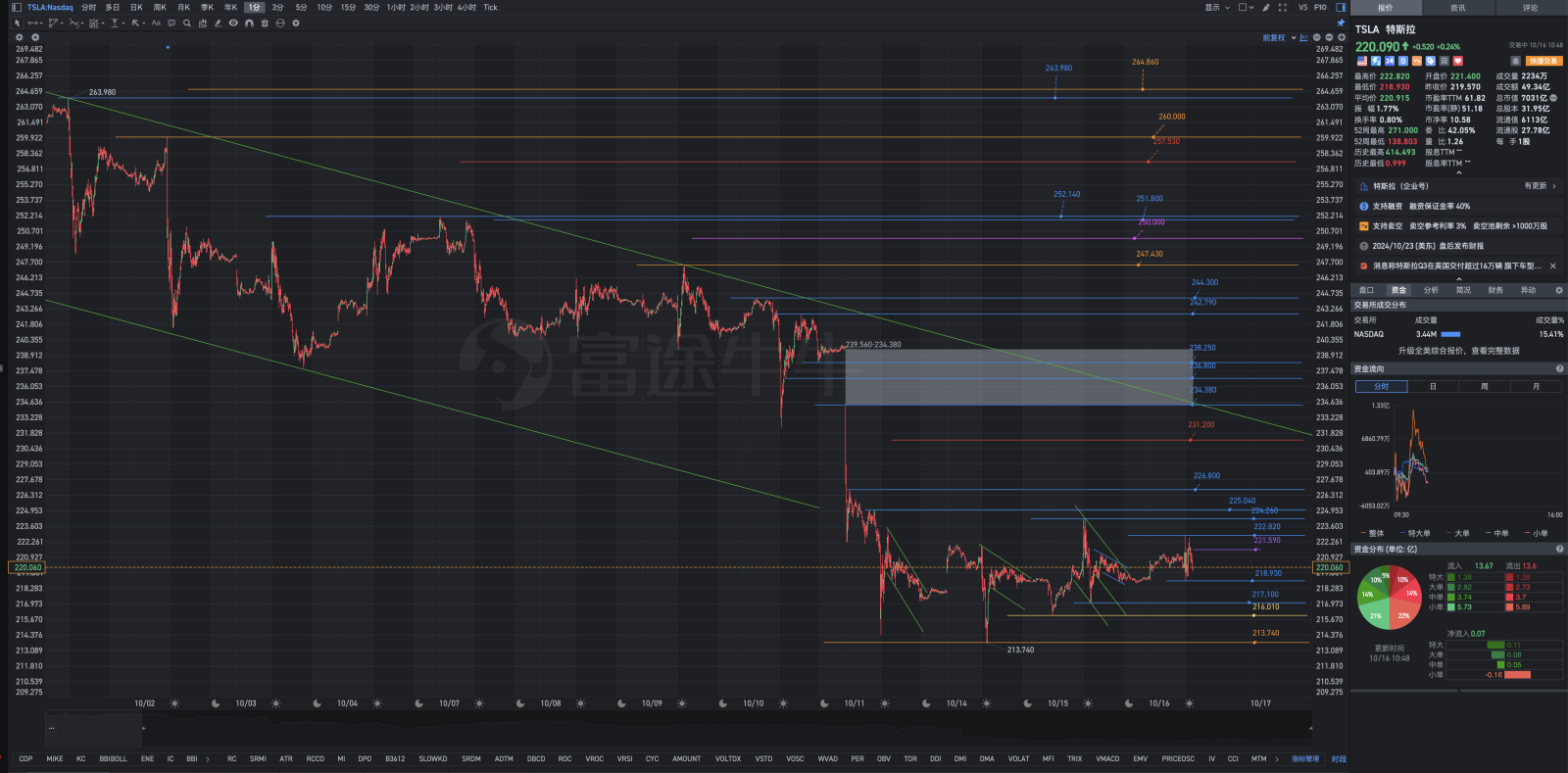The image size is (1568, 773).
Task: Toggle the left sidebar panel icon
Action: pos(17,7)
